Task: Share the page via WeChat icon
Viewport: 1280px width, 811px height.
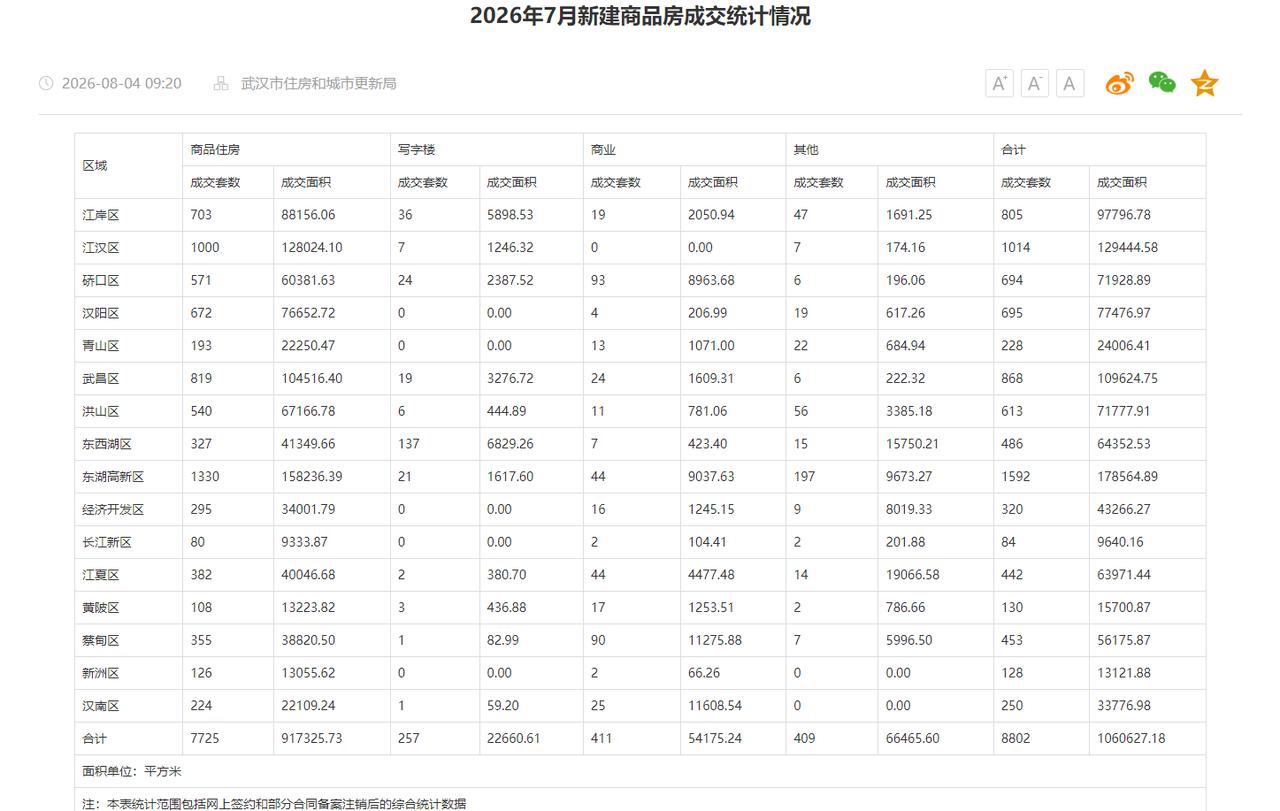Action: (1162, 83)
